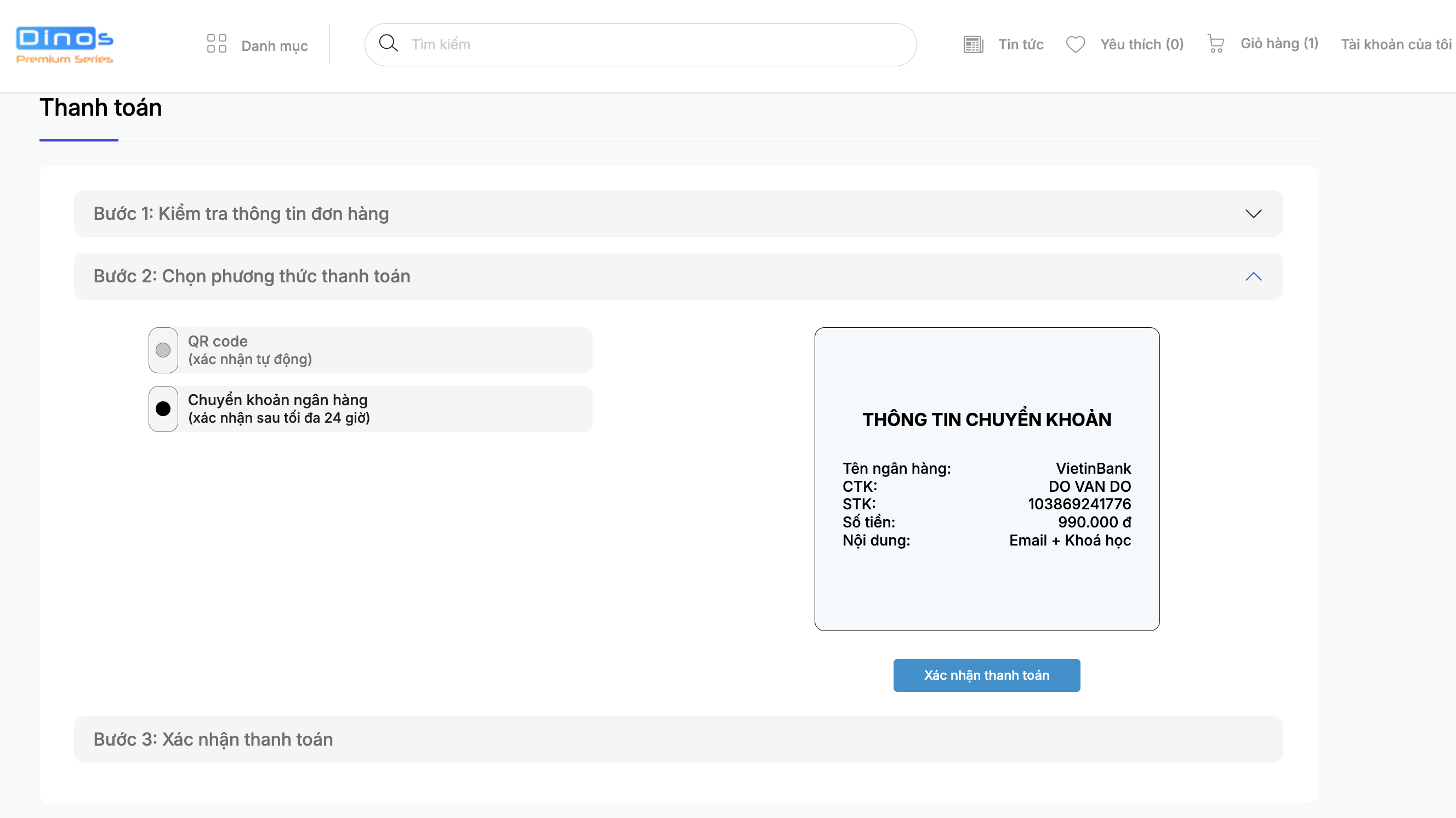Click the search magnifier icon
This screenshot has width=1456, height=818.
click(388, 43)
